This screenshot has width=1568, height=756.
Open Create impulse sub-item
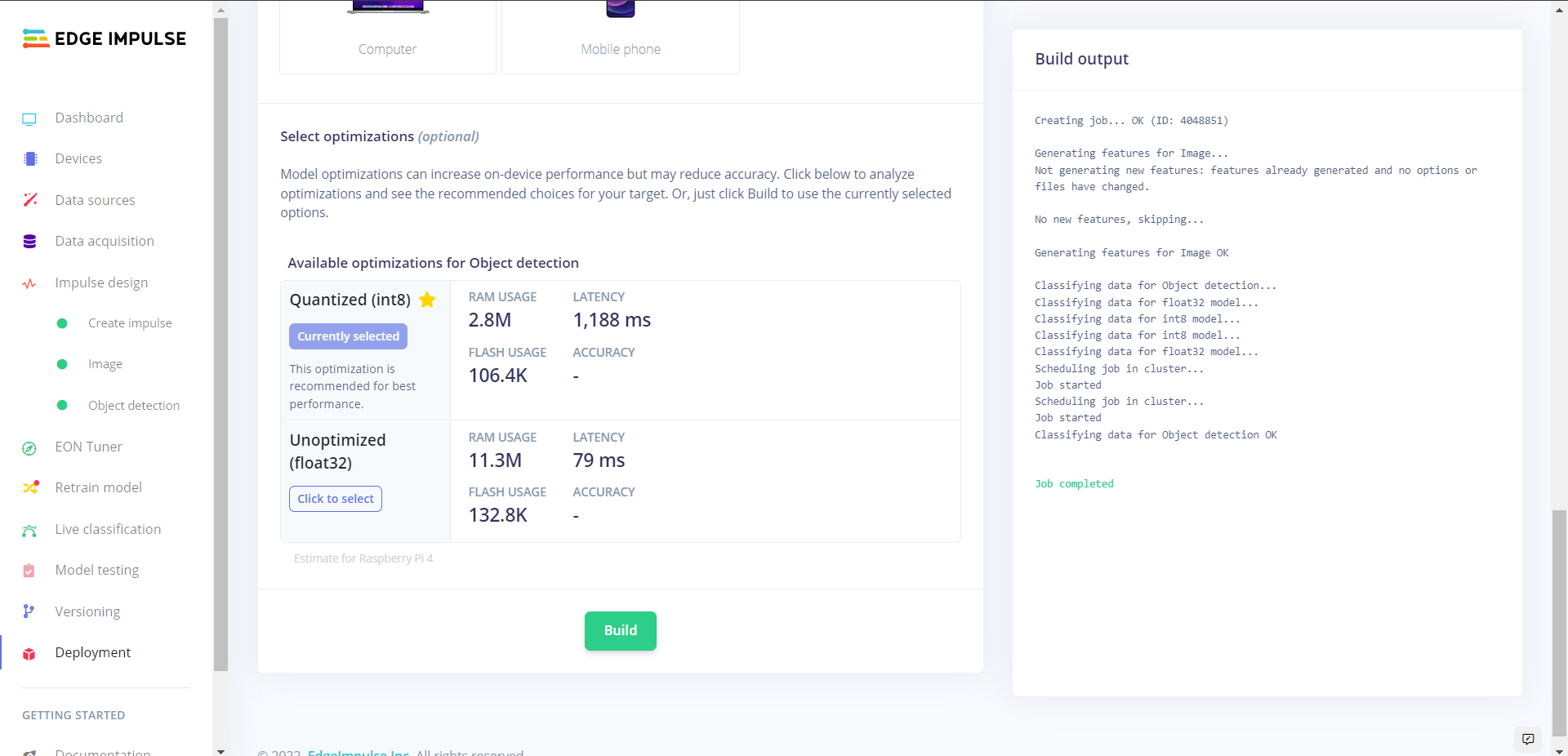tap(130, 323)
